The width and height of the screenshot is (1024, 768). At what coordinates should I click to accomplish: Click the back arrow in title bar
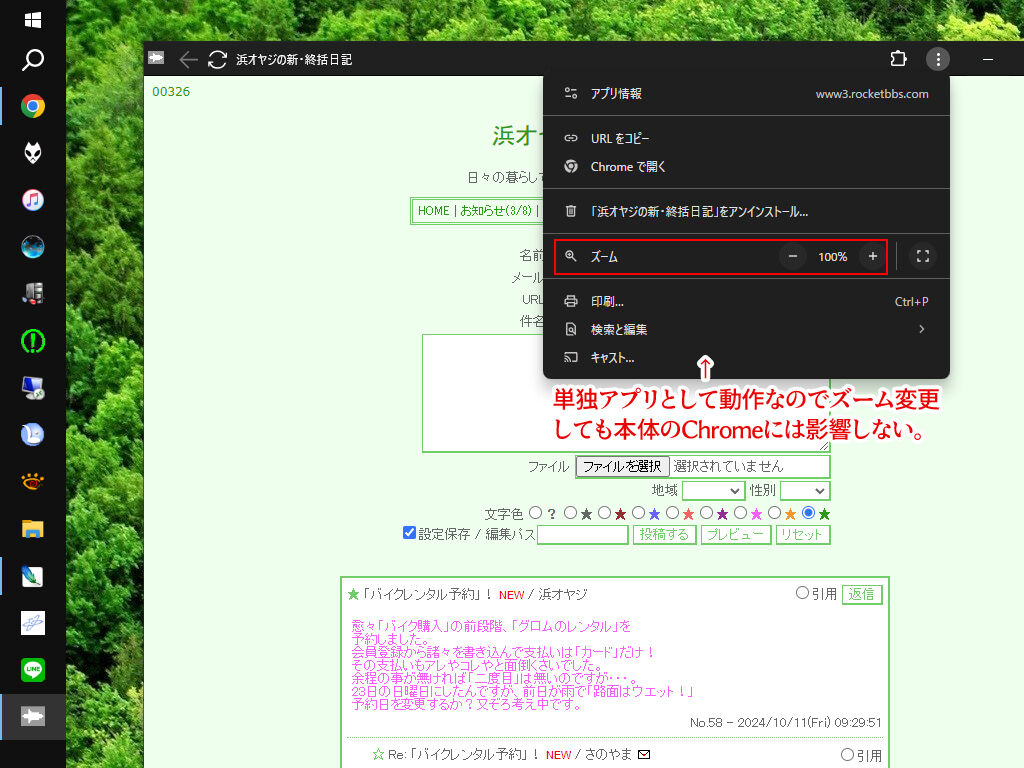[x=188, y=60]
